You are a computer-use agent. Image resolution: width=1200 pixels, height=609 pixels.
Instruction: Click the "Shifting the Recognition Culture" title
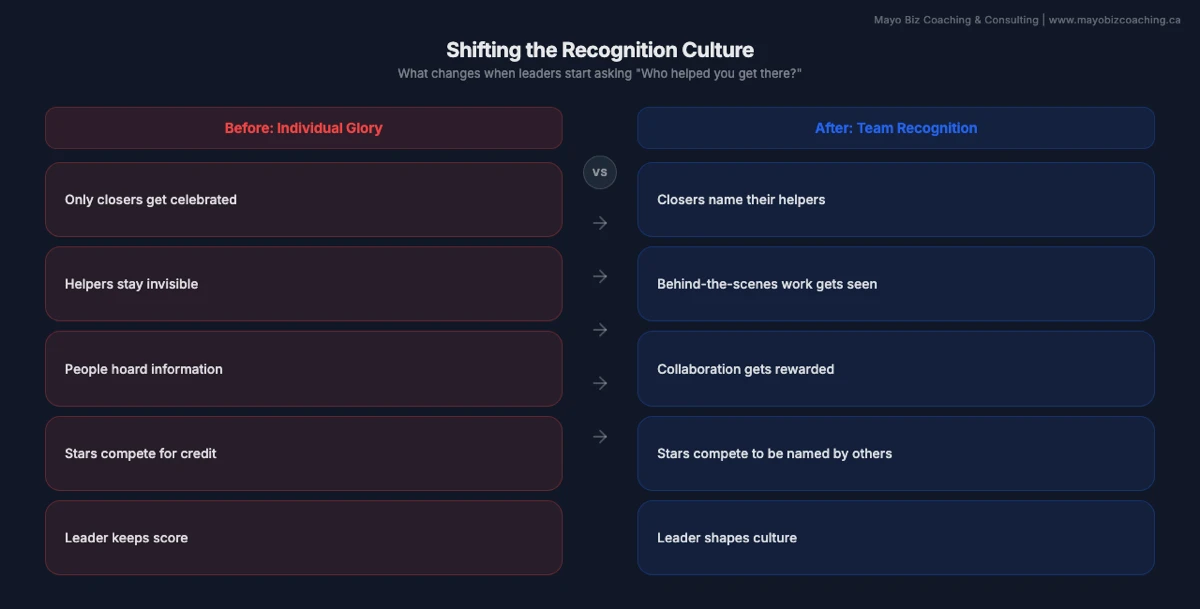point(600,49)
